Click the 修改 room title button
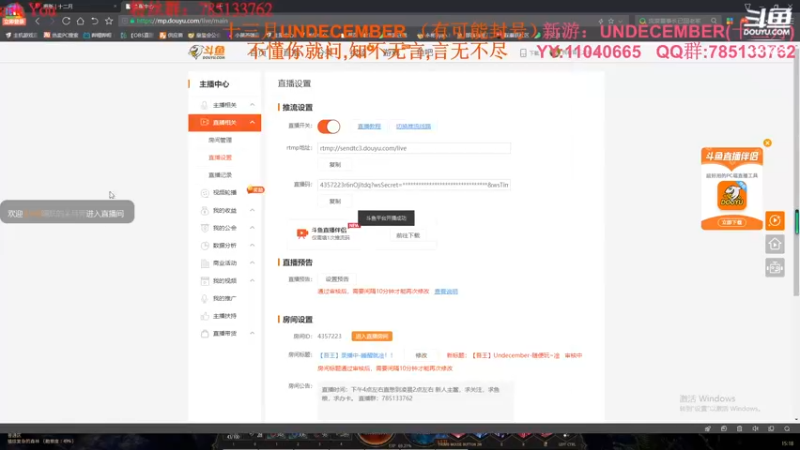 click(x=421, y=356)
